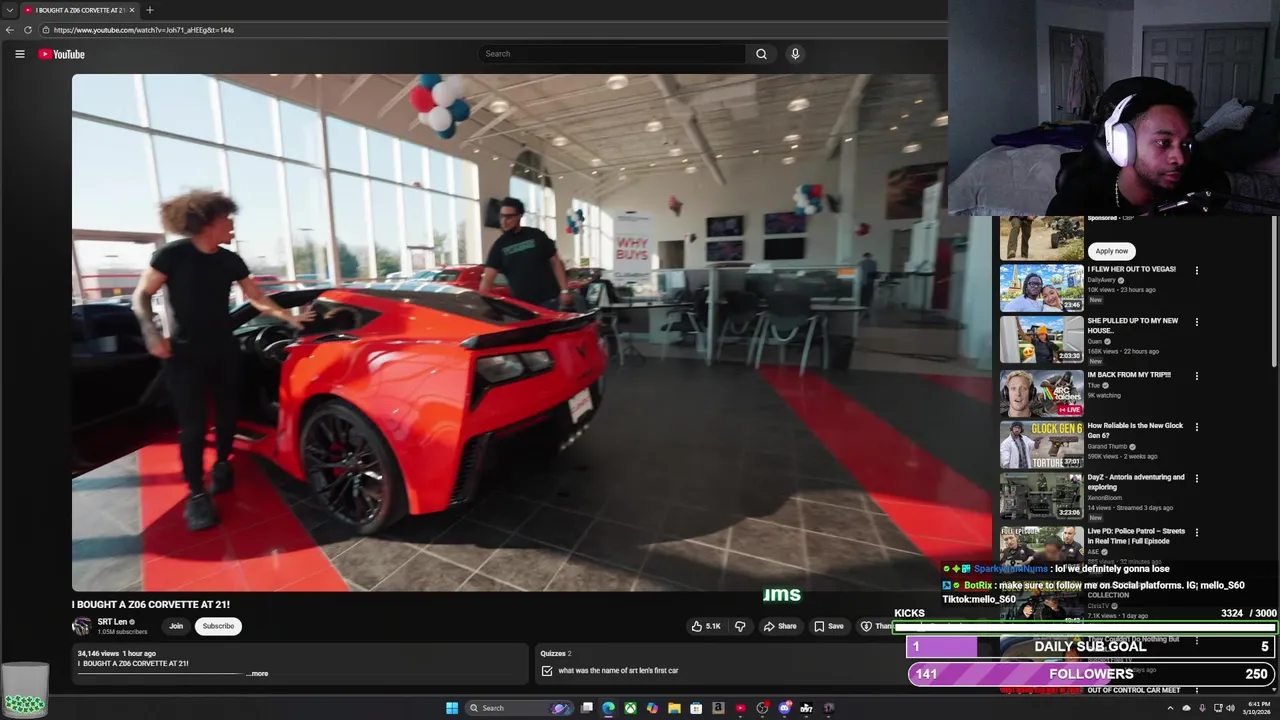This screenshot has height=720, width=1280.
Task: Activate the voice search microphone
Action: pos(795,54)
